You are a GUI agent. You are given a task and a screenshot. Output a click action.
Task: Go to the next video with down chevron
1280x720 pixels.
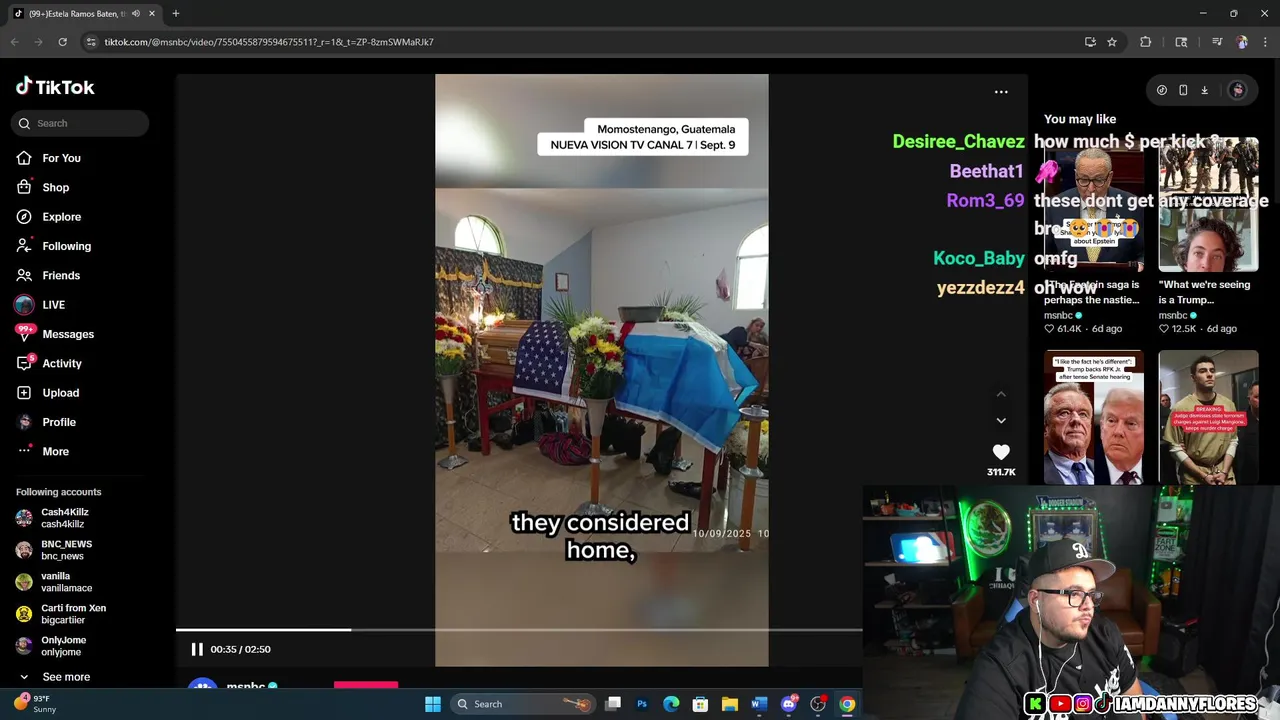click(1001, 421)
